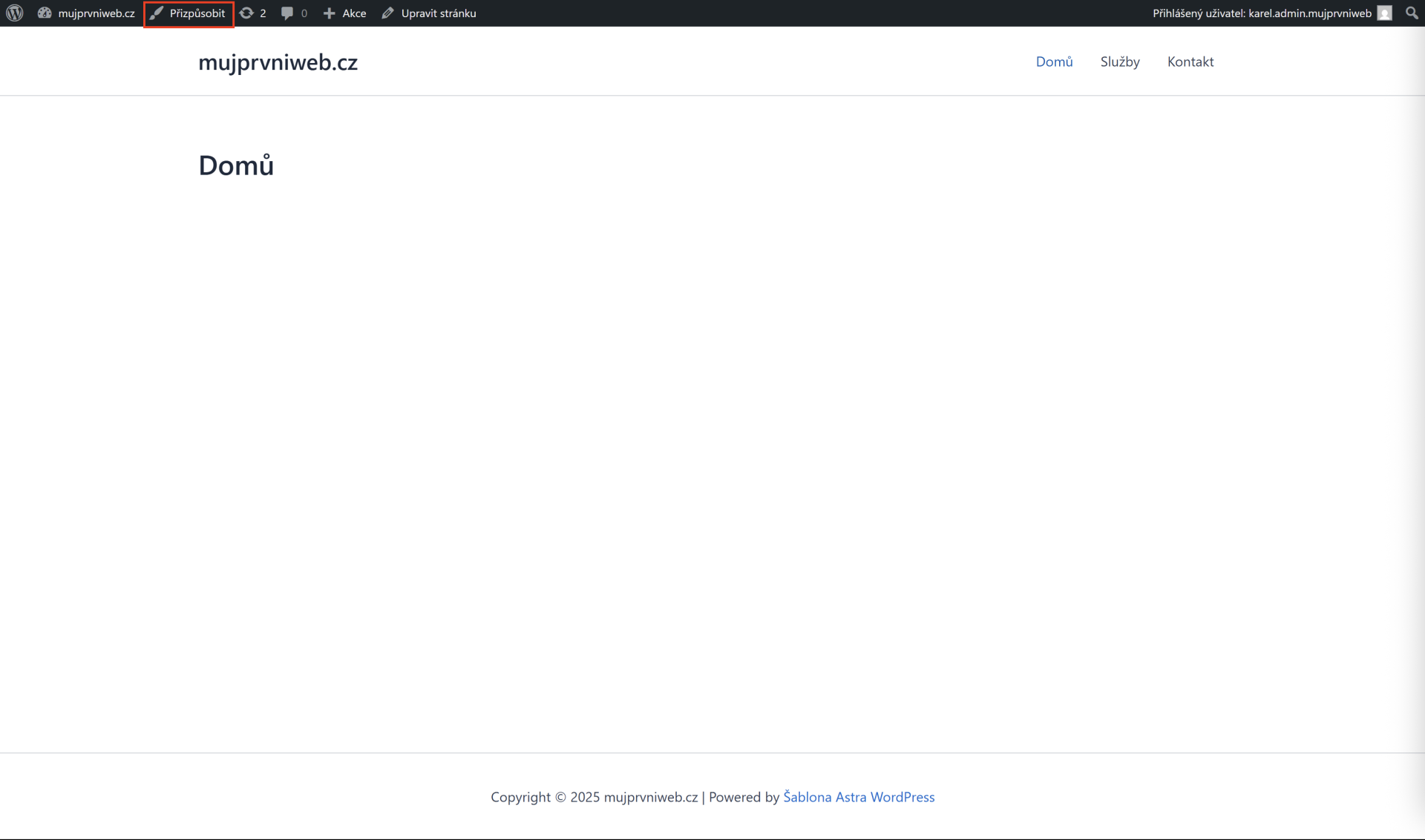Click the pencil icon for Upravit stránku

[387, 13]
